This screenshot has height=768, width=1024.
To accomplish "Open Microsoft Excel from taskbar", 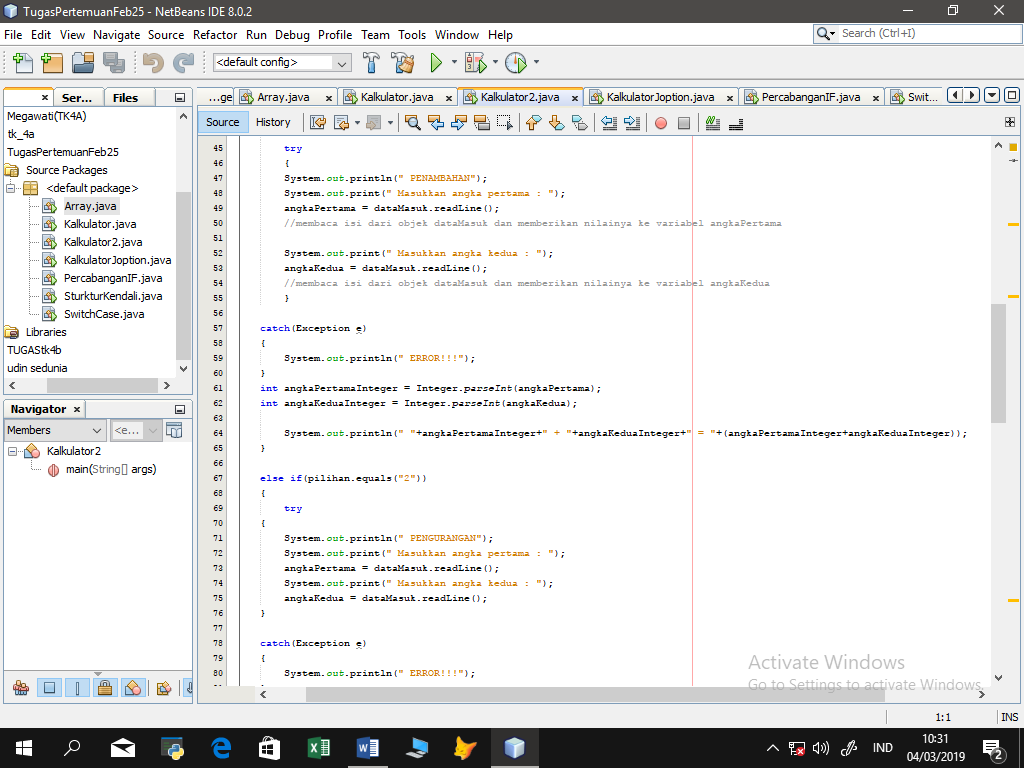I will [319, 748].
